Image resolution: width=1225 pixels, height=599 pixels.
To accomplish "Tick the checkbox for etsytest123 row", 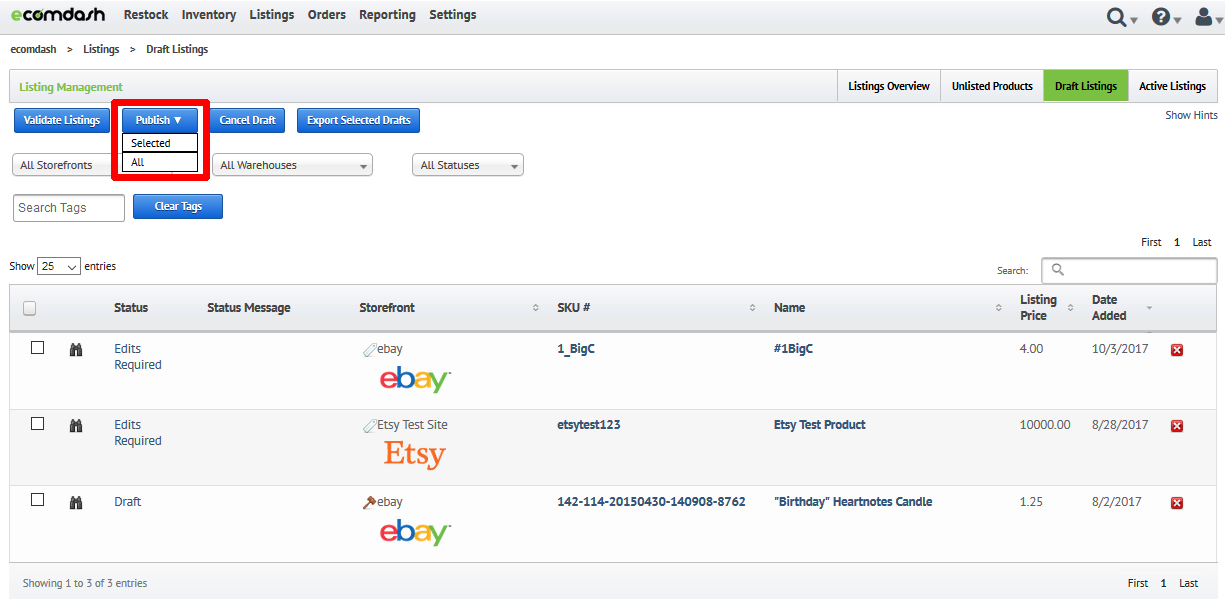I will pyautogui.click(x=37, y=424).
